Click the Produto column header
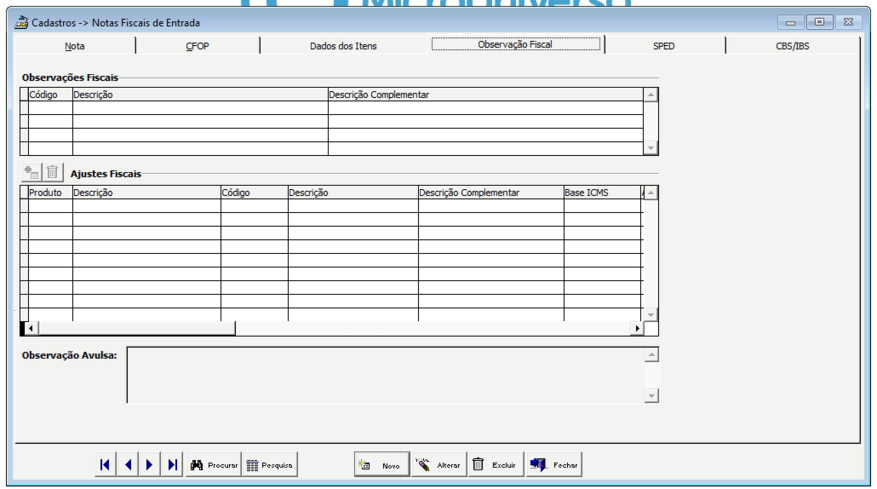The width and height of the screenshot is (877, 489). (x=50, y=192)
